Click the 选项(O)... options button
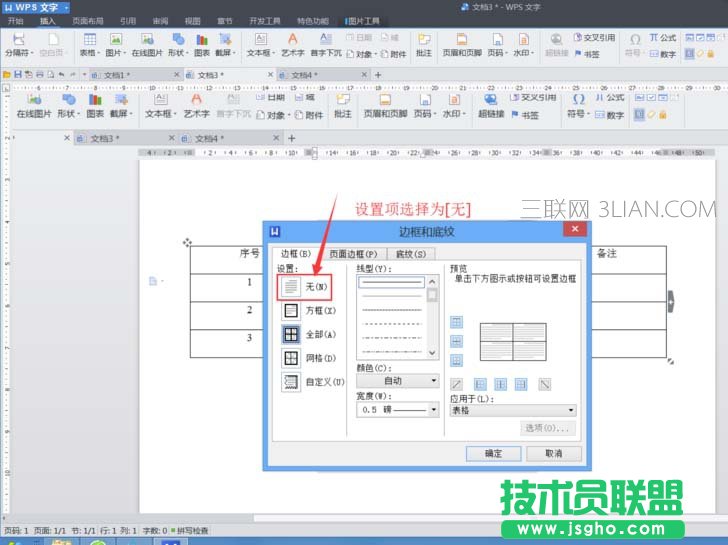The width and height of the screenshot is (728, 545). 547,428
